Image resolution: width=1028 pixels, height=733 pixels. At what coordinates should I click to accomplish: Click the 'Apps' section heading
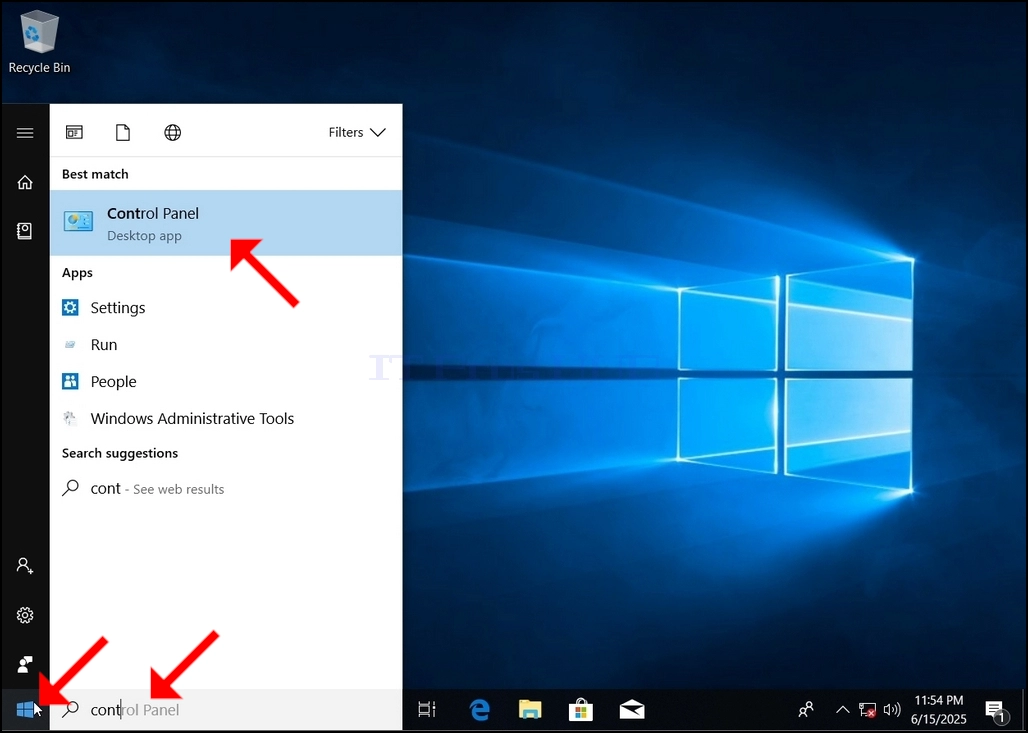(x=77, y=273)
